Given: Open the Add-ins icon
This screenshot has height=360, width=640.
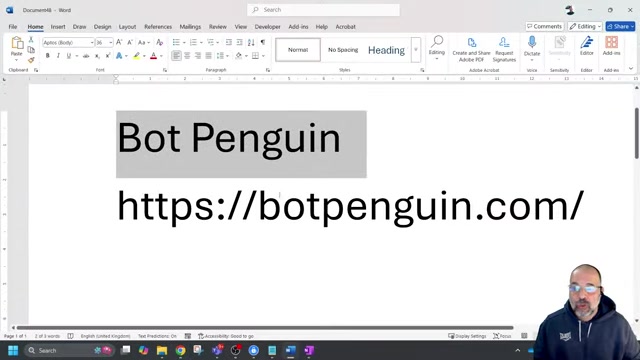Looking at the screenshot, I should pyautogui.click(x=611, y=46).
